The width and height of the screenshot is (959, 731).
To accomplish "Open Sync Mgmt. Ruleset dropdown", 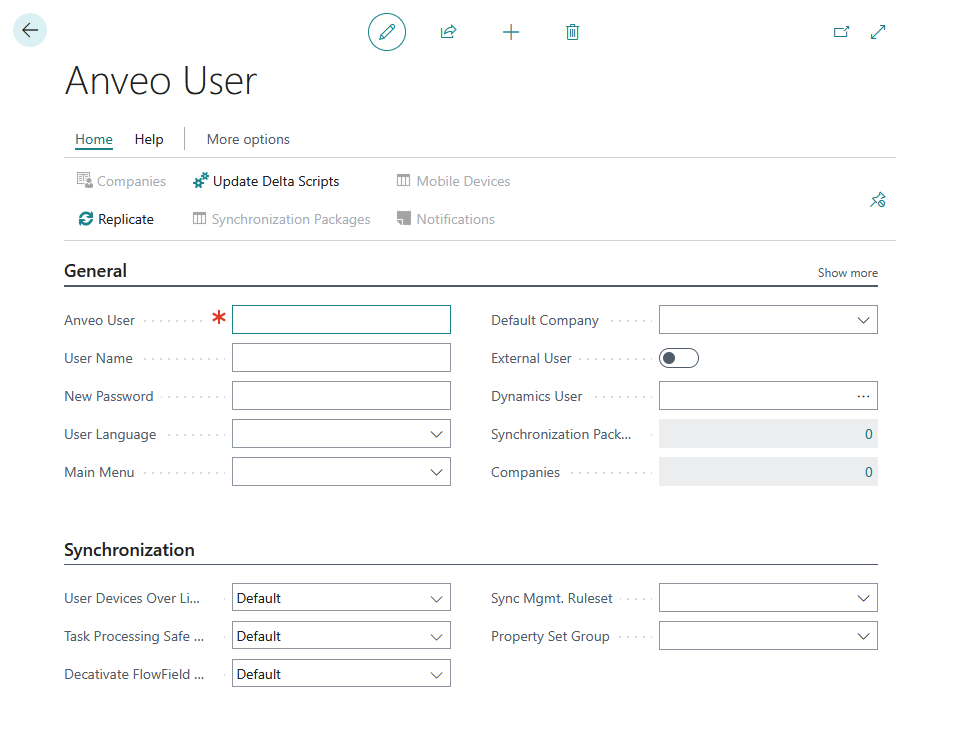I will coord(863,598).
